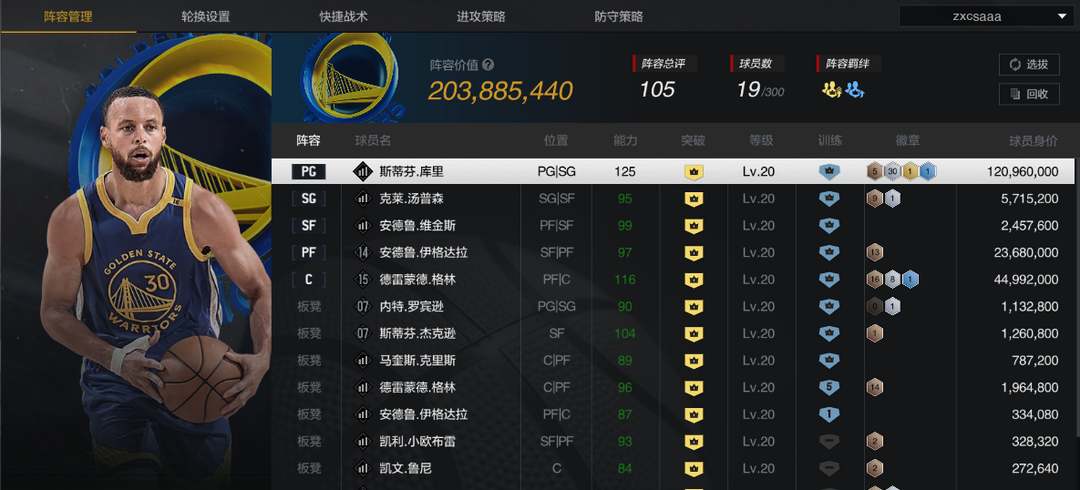Screen dimensions: 1080x490
Task: Switch to the 轮换设置 tab
Action: [205, 17]
